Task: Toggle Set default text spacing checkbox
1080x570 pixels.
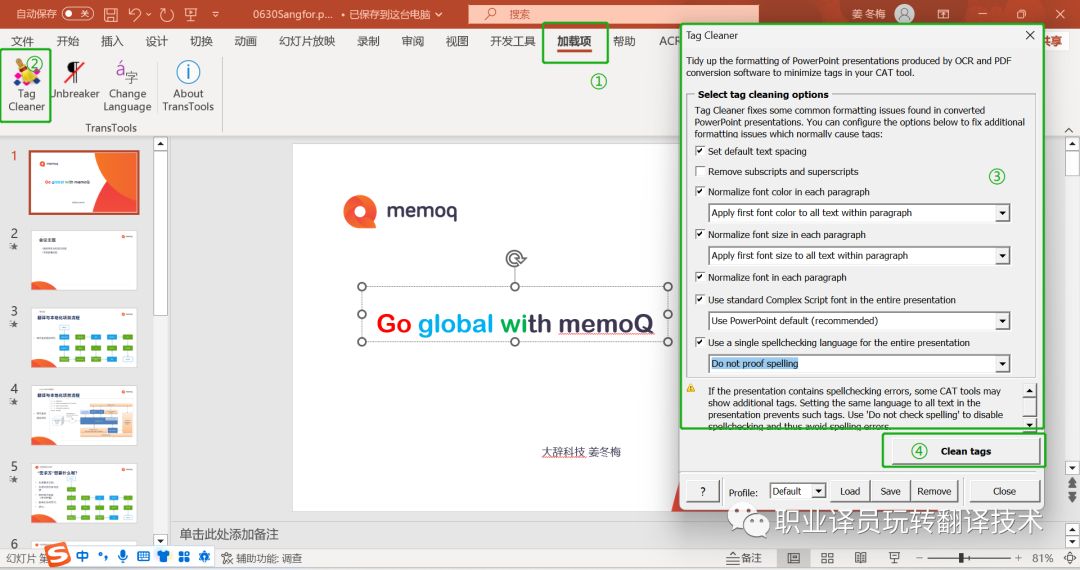Action: point(700,151)
